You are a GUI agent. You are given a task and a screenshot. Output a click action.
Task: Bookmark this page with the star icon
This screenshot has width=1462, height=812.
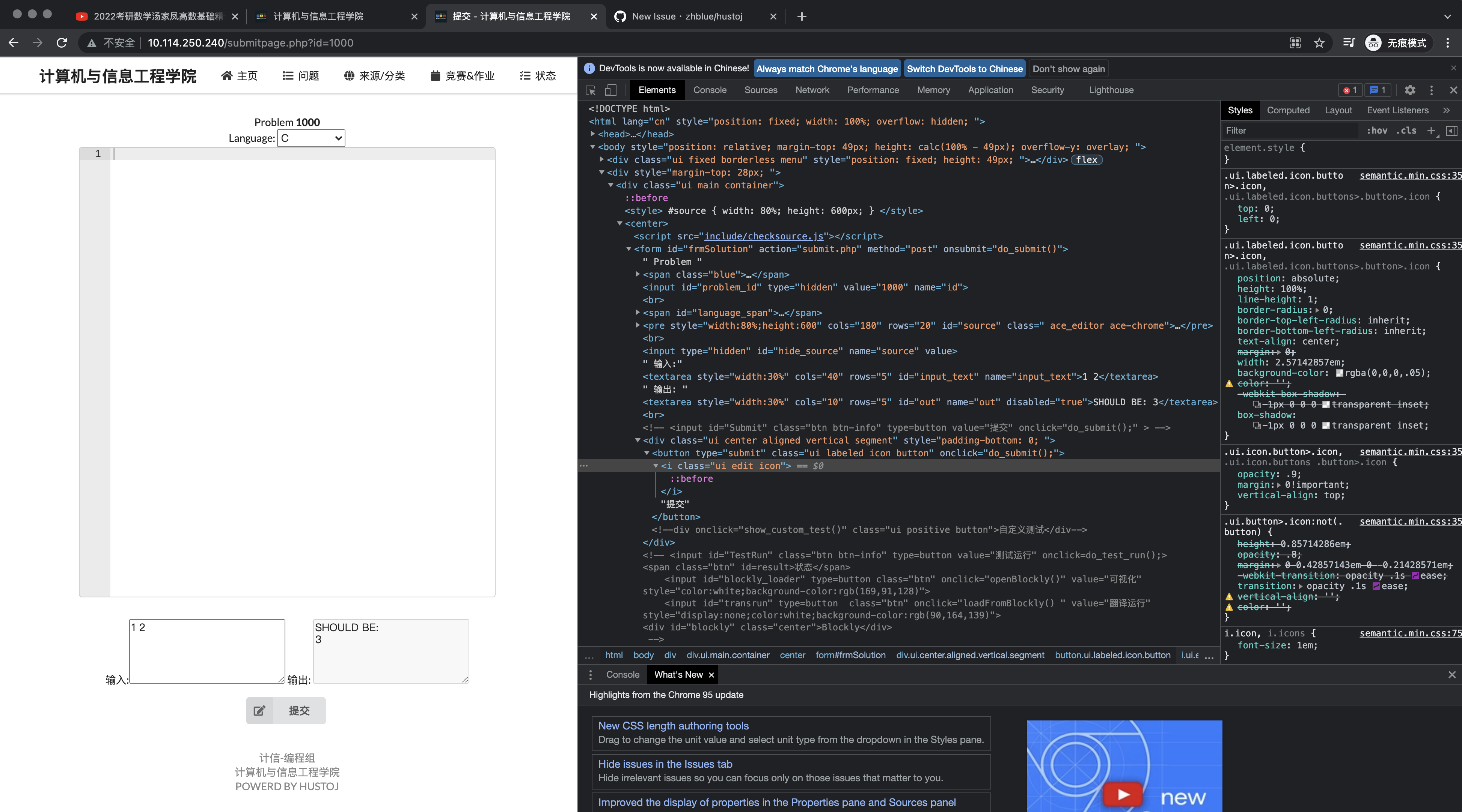[x=1319, y=43]
